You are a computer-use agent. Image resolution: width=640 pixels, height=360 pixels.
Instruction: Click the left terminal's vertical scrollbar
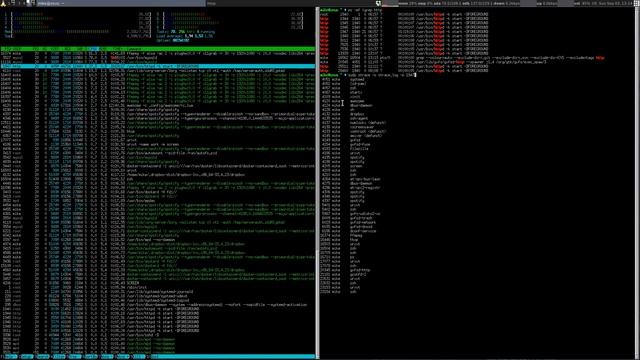coord(317,183)
